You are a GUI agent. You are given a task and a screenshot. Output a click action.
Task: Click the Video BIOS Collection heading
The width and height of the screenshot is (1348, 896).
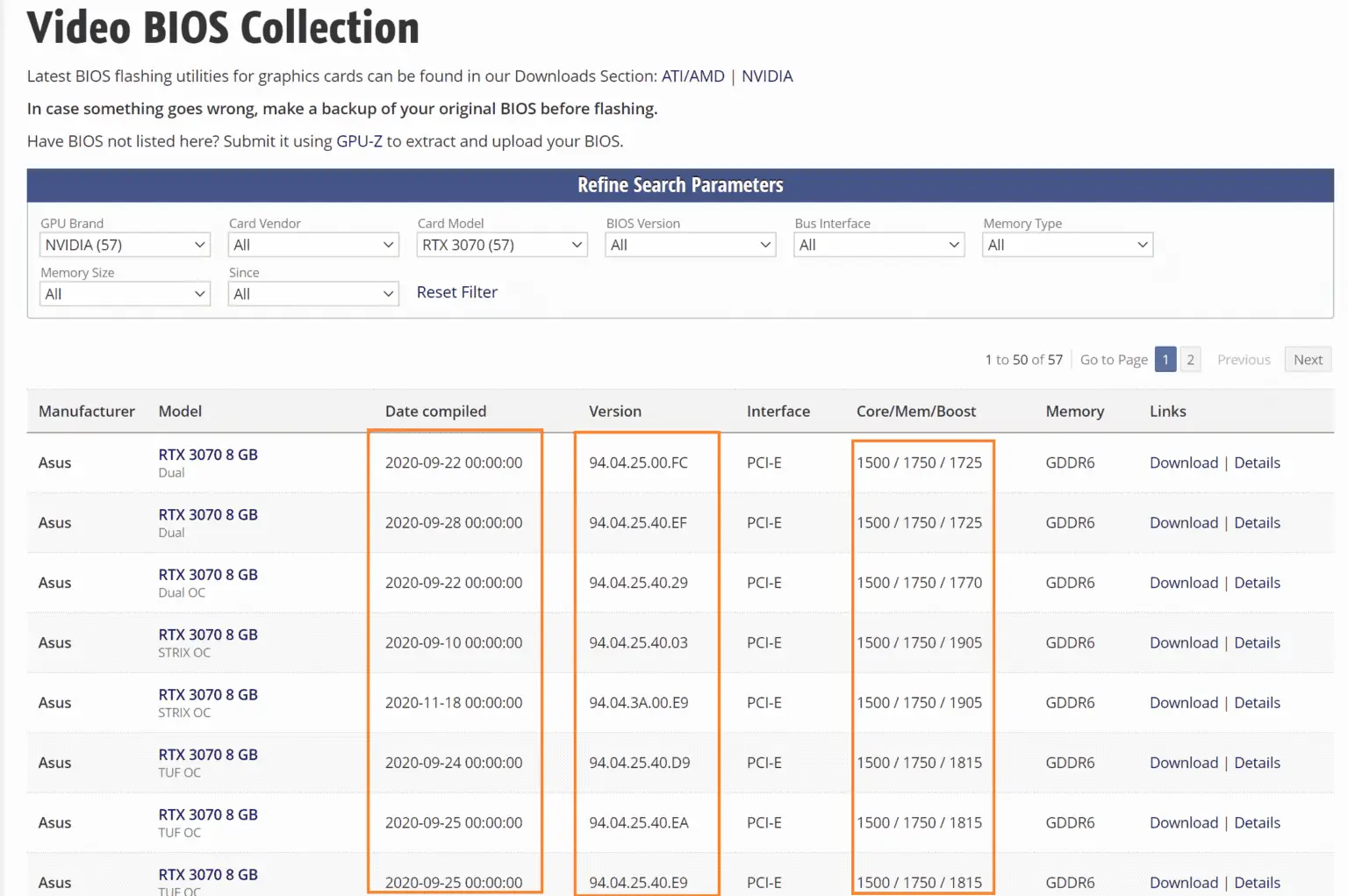click(223, 27)
